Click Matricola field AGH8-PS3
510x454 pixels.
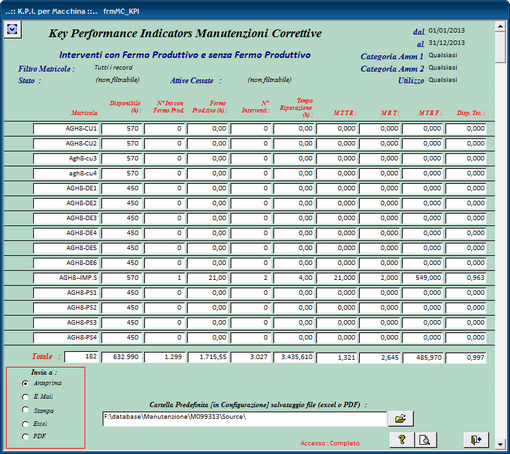pyautogui.click(x=66, y=323)
